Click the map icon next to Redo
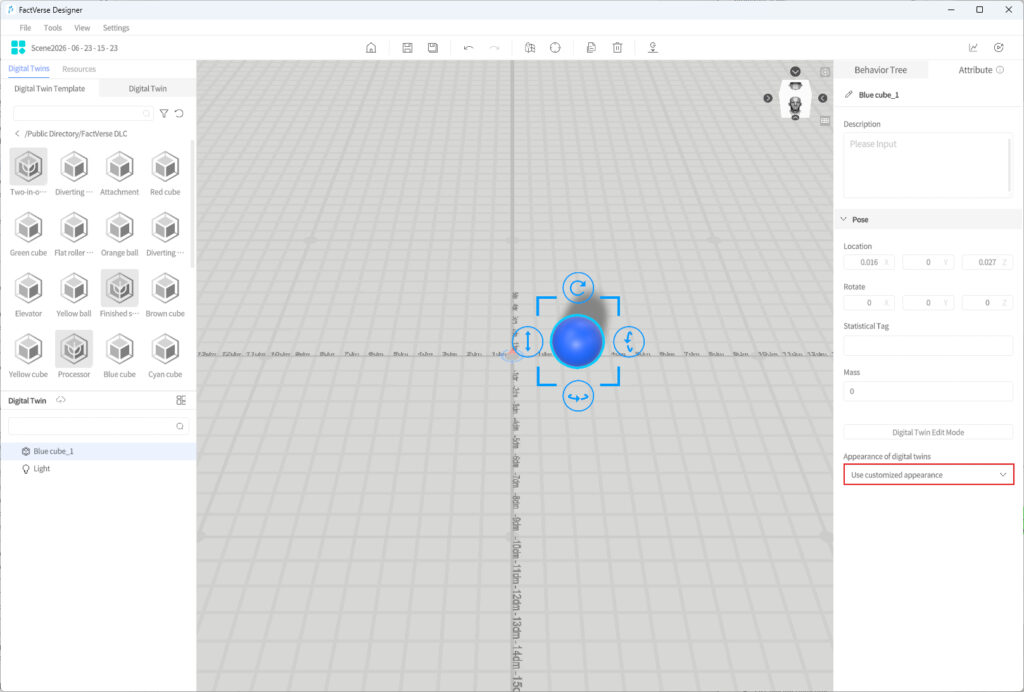The image size is (1024, 692). 530,48
